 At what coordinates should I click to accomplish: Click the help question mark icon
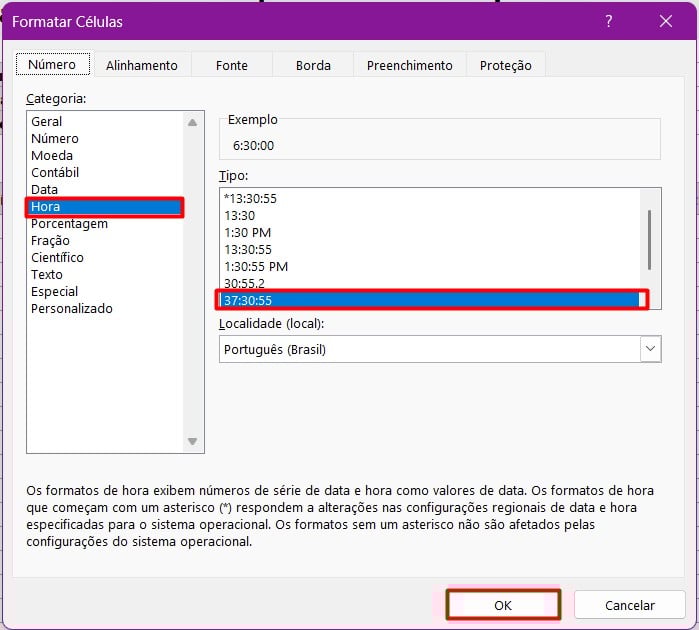coord(609,21)
